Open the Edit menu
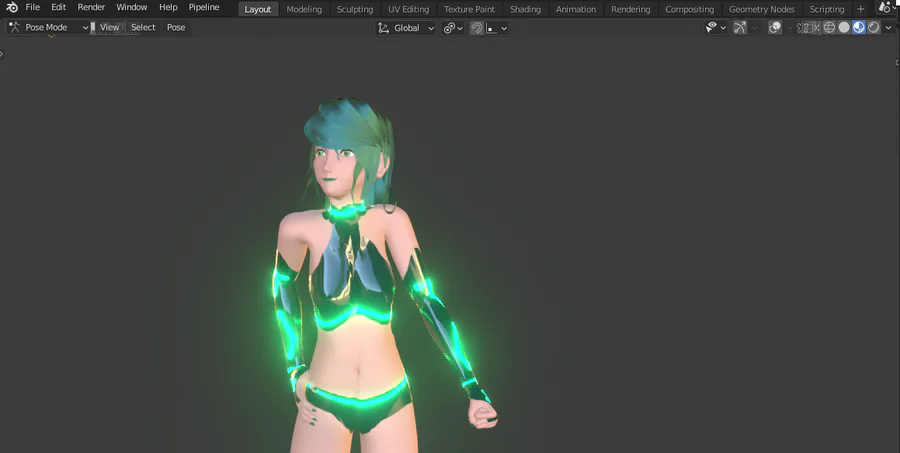 click(59, 7)
